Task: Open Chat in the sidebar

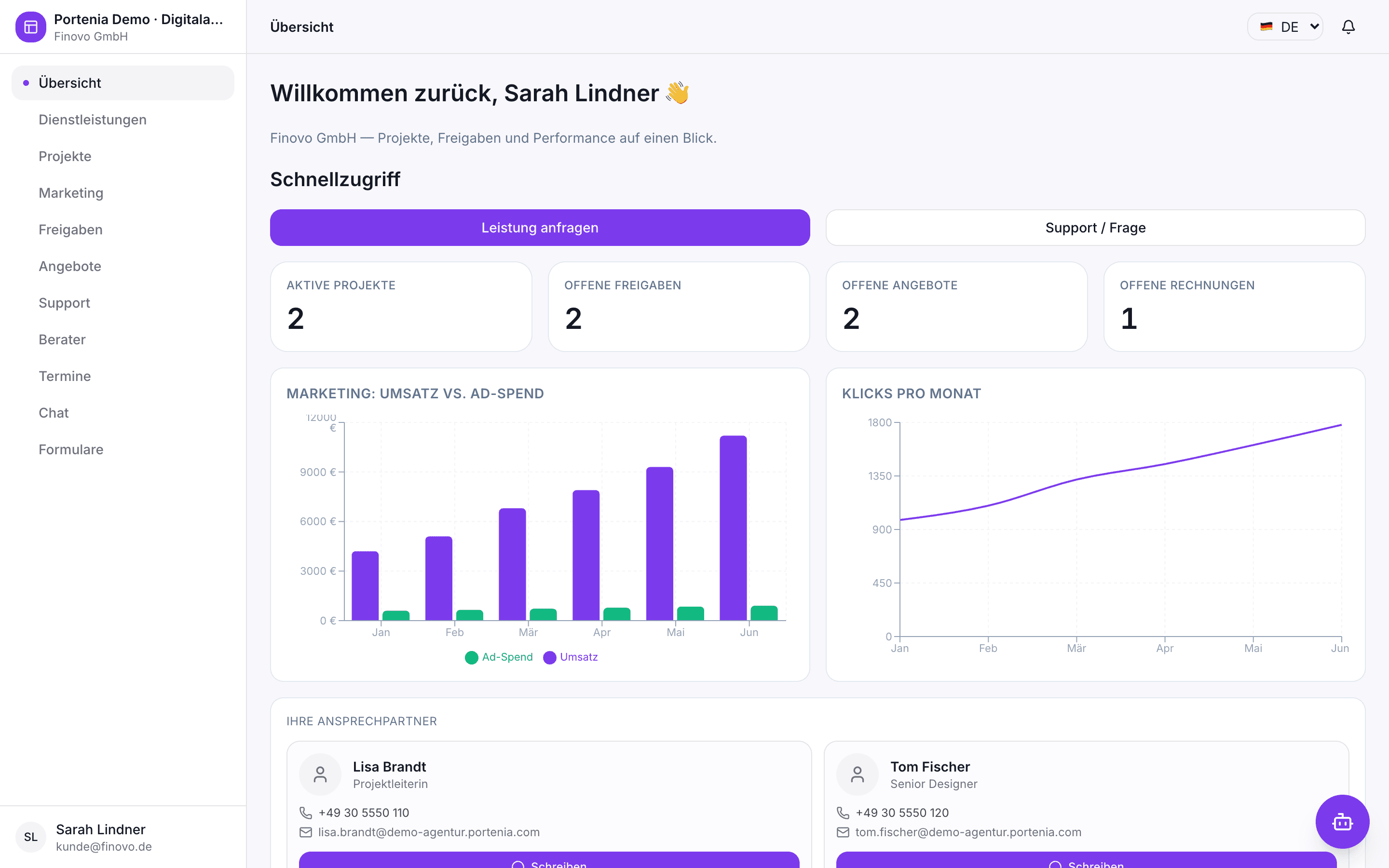Action: coord(123,413)
